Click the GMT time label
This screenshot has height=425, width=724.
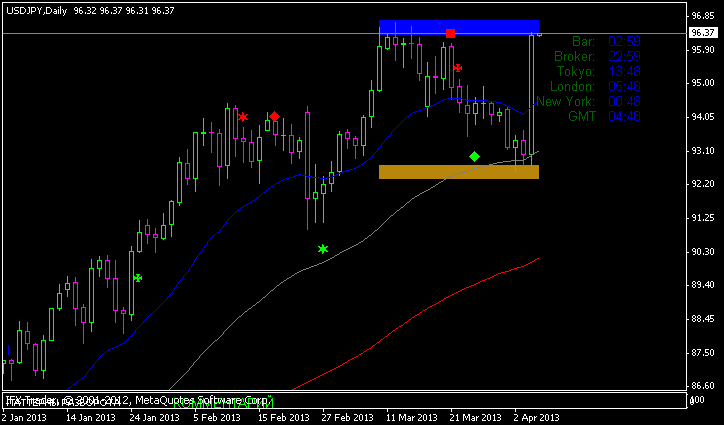coord(581,116)
